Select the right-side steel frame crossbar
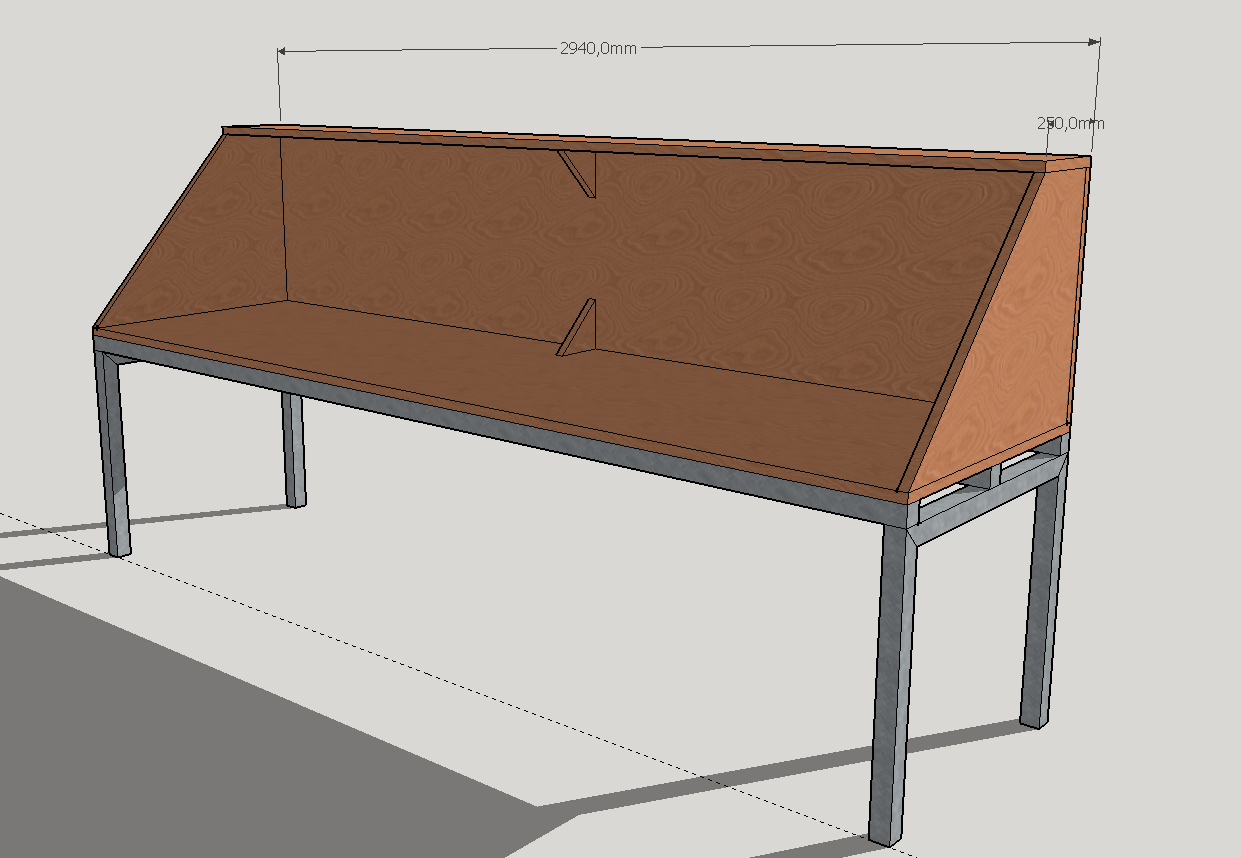 pyautogui.click(x=985, y=505)
